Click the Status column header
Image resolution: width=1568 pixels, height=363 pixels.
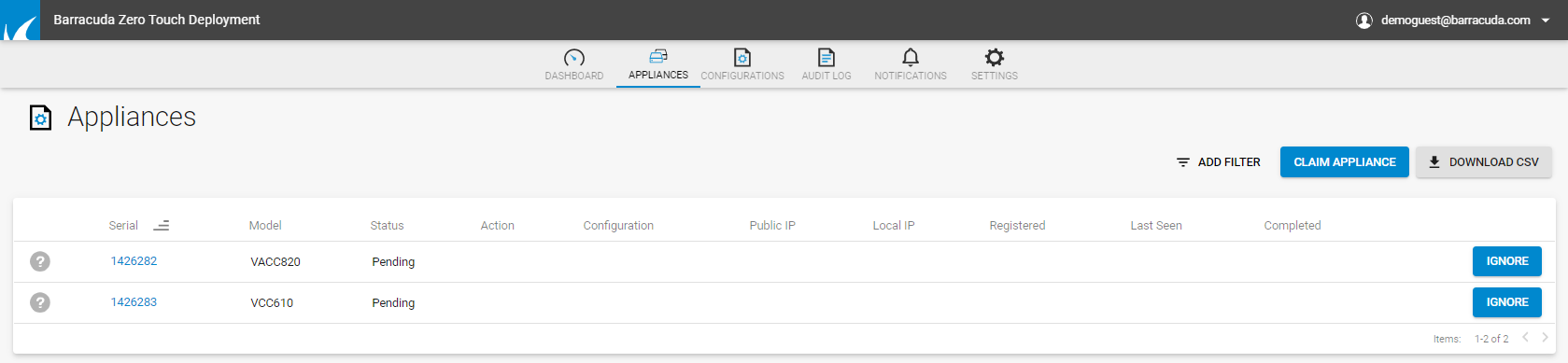[x=387, y=226]
